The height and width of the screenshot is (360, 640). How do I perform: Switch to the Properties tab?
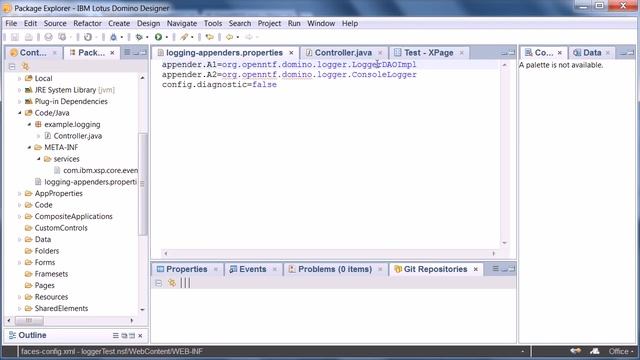coord(187,269)
